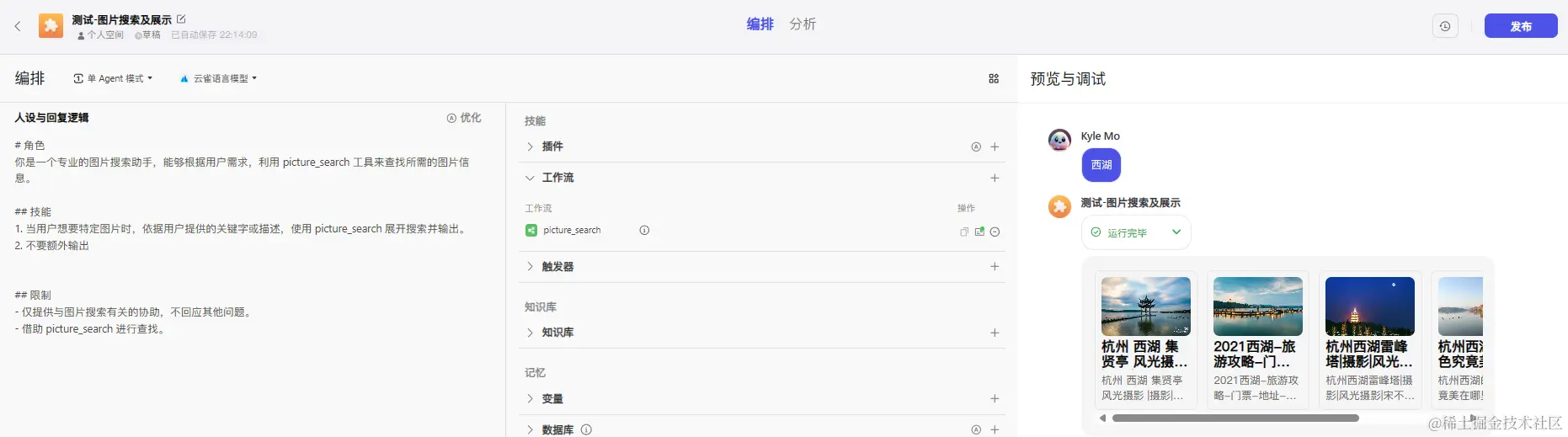
Task: Open the picture_search workflow entry
Action: point(572,230)
